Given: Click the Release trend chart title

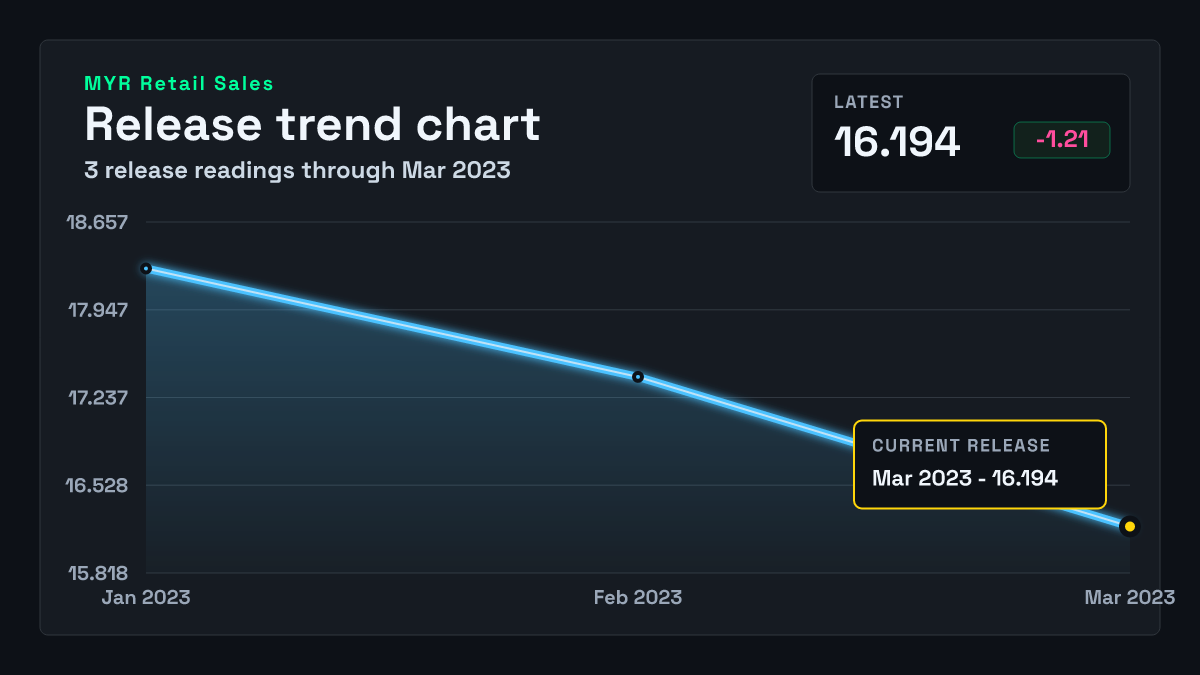Looking at the screenshot, I should [312, 124].
